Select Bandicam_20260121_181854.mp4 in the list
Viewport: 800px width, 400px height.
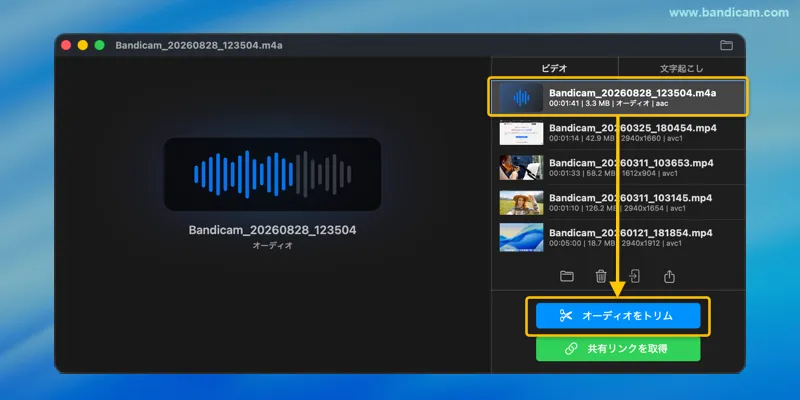(x=618, y=237)
